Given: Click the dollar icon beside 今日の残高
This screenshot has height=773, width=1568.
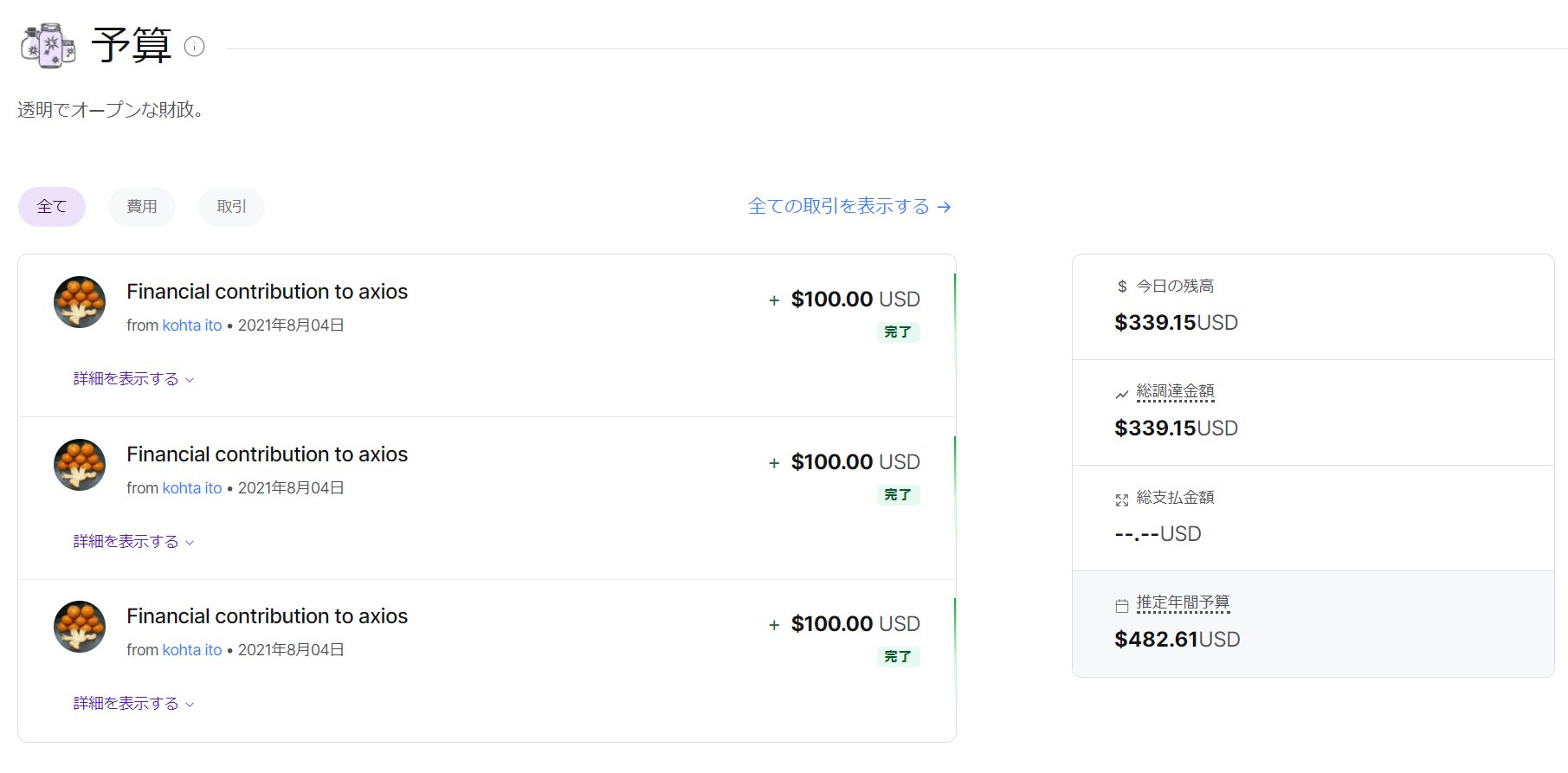Looking at the screenshot, I should tap(1122, 287).
